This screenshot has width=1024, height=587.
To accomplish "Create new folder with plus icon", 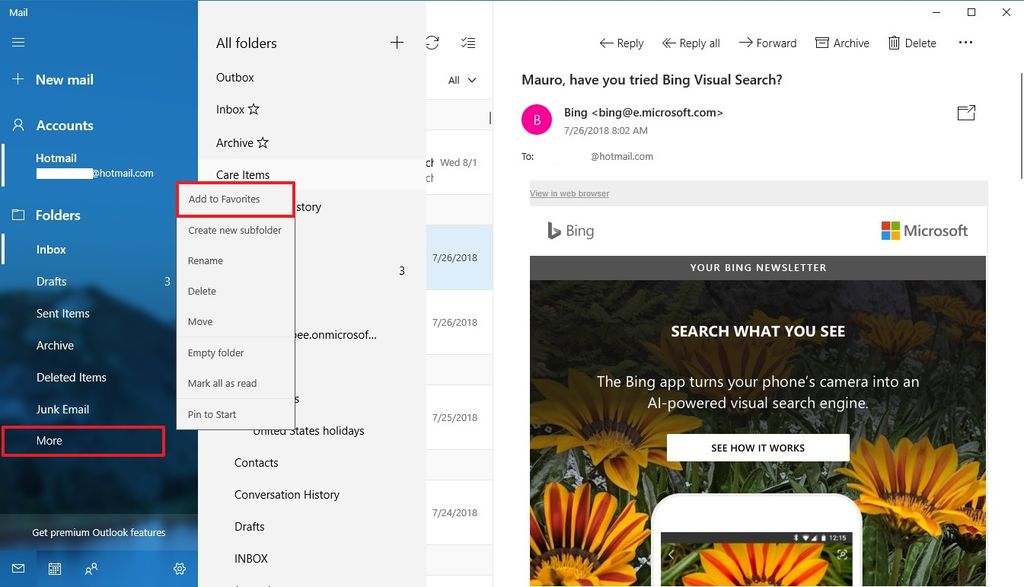I will pyautogui.click(x=396, y=42).
